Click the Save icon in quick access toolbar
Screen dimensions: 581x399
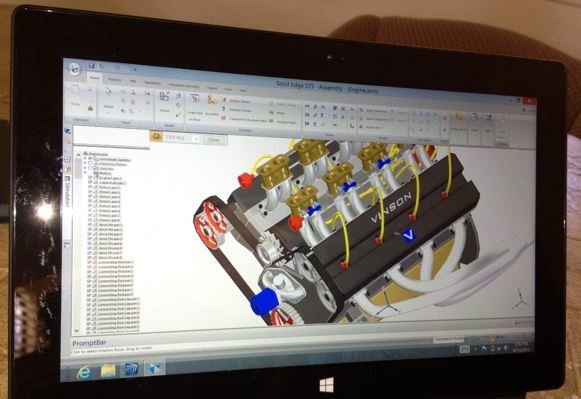(92, 66)
